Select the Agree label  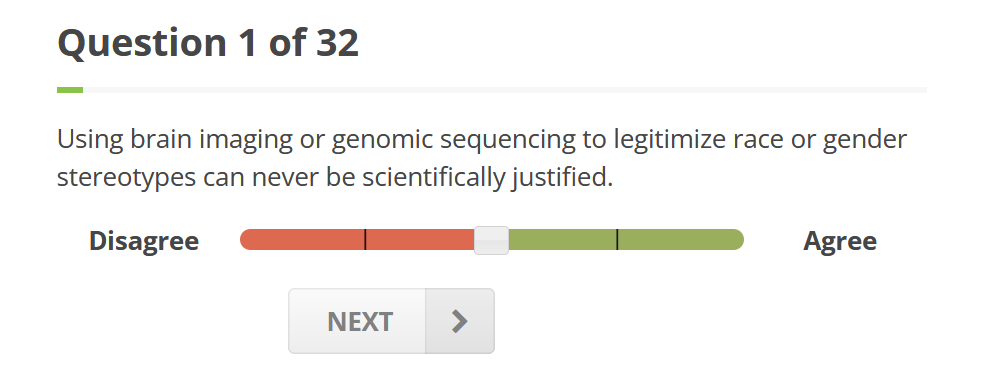[840, 241]
